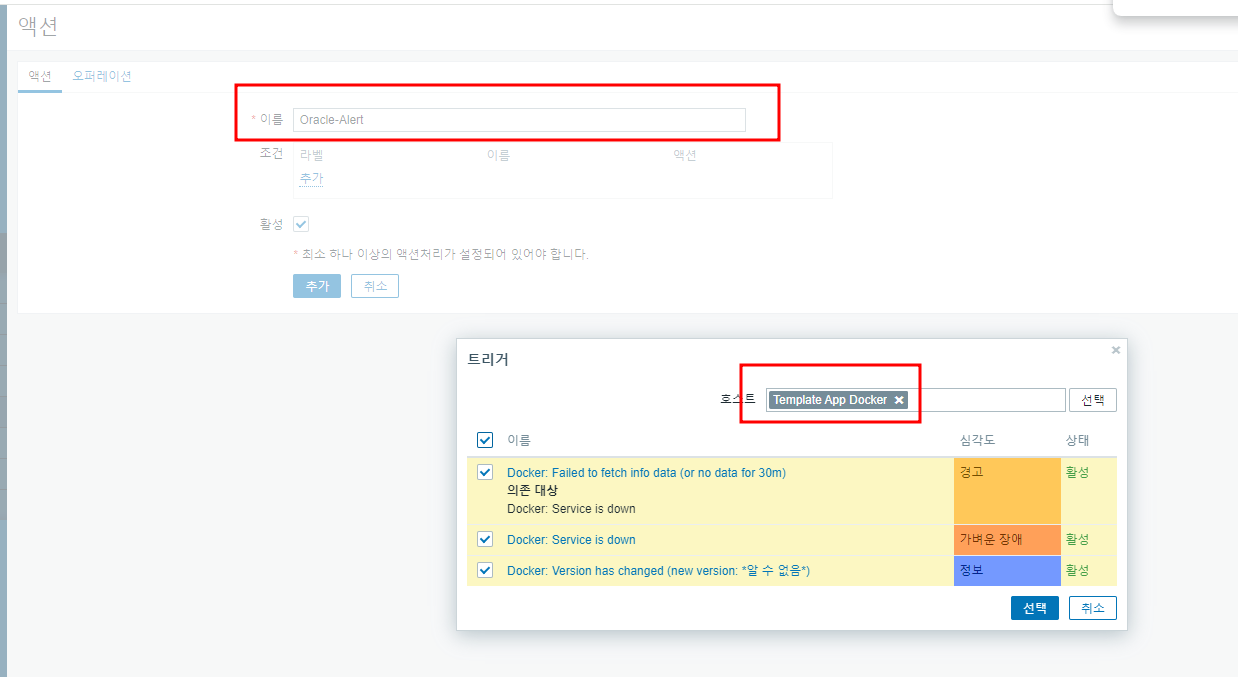
Task: Open Docker: Failed to fetch info data trigger link
Action: point(646,473)
